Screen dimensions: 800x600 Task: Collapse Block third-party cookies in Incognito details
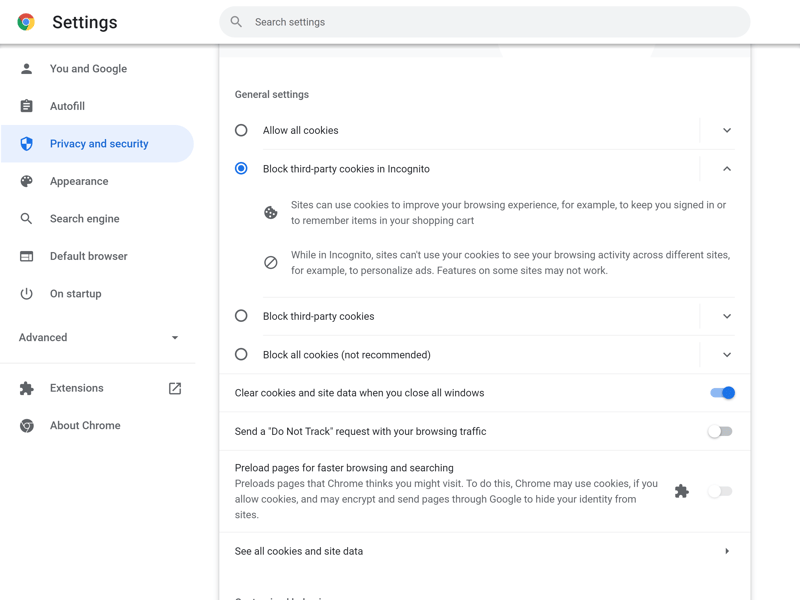[727, 169]
